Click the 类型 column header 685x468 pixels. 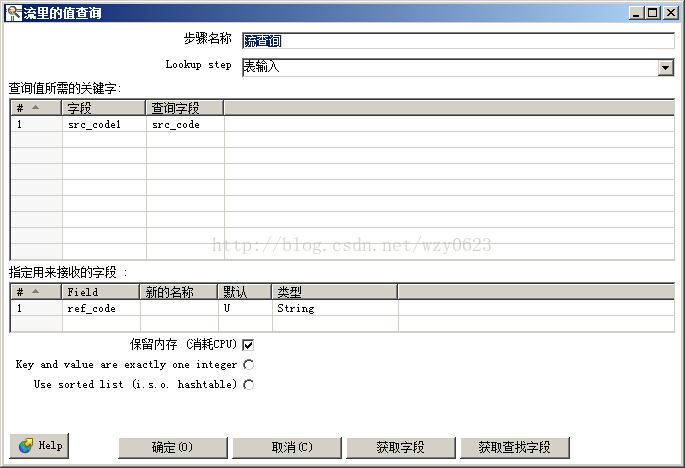point(335,291)
